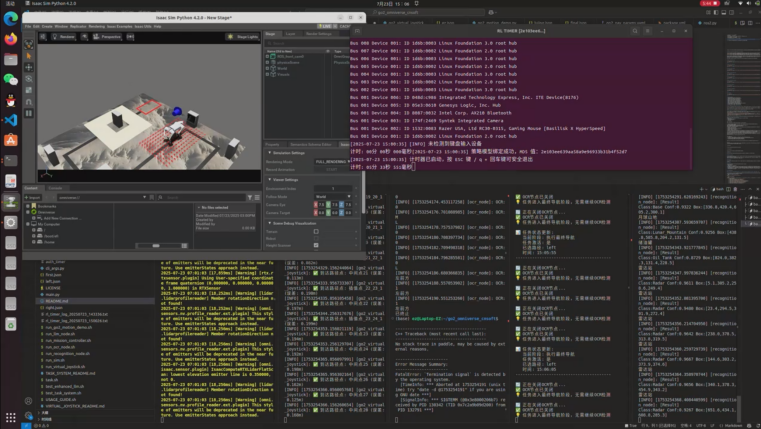This screenshot has width=761, height=429.
Task: Open the Content browser filter icon
Action: 250,198
